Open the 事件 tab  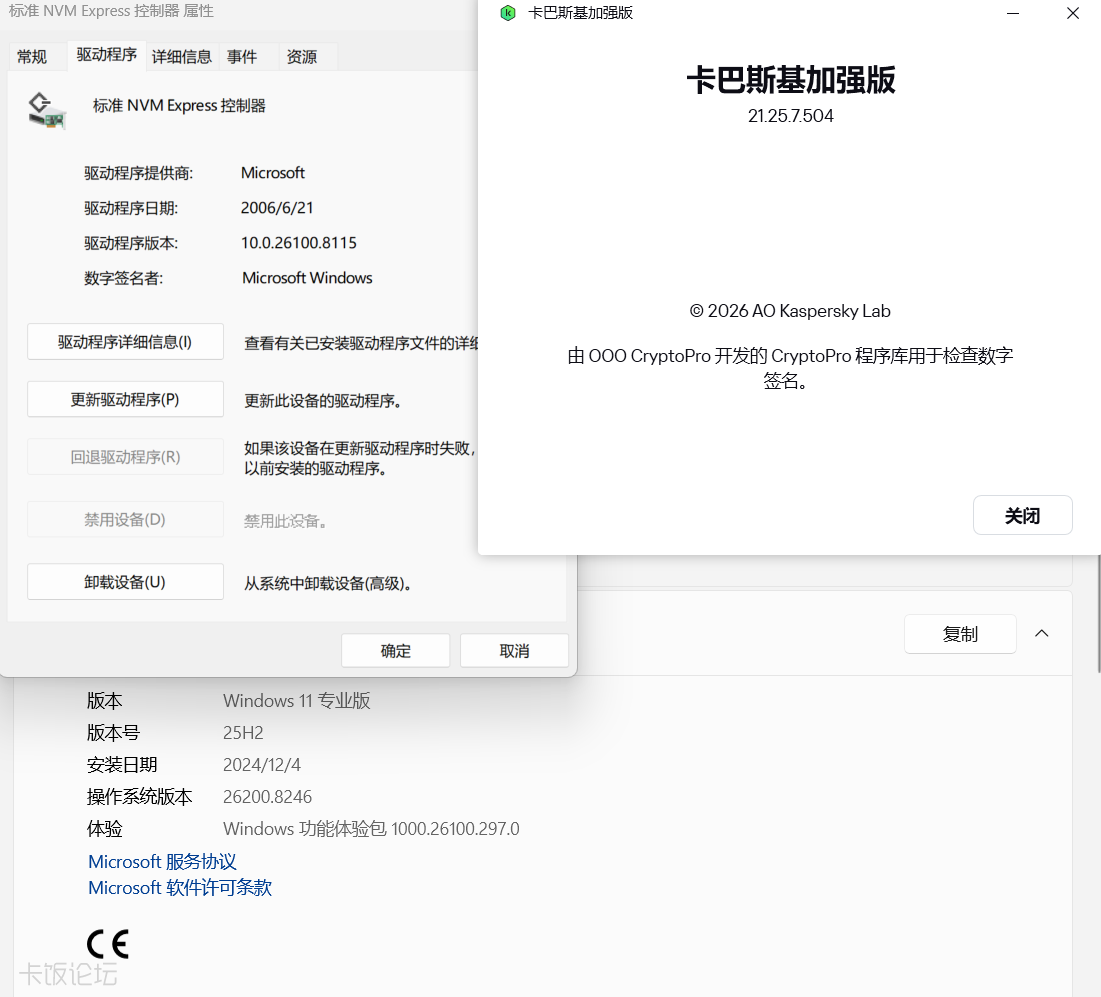(x=242, y=57)
